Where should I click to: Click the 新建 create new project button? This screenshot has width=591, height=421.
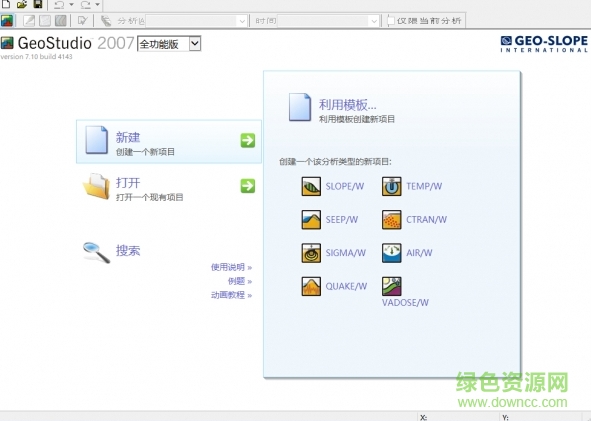click(169, 141)
